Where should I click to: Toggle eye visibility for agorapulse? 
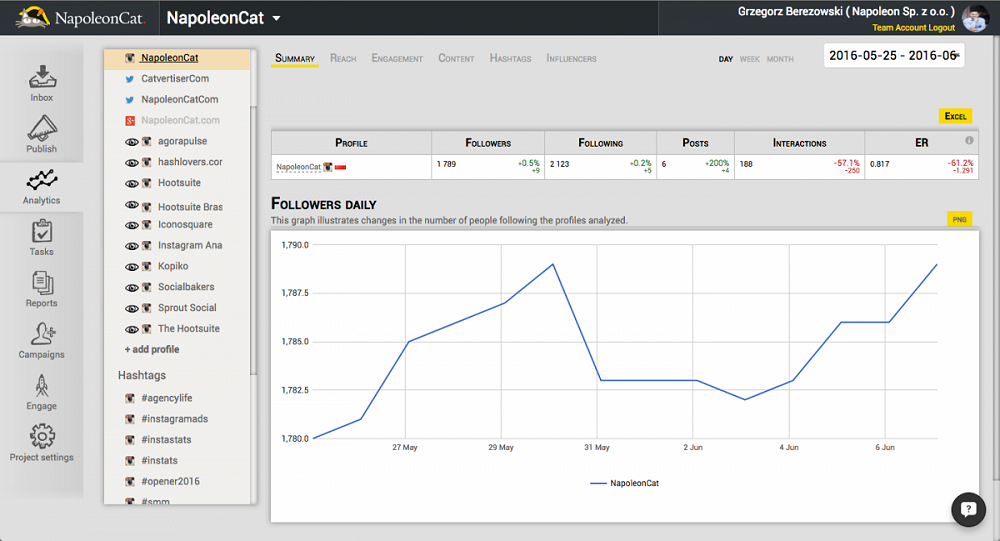click(x=131, y=142)
